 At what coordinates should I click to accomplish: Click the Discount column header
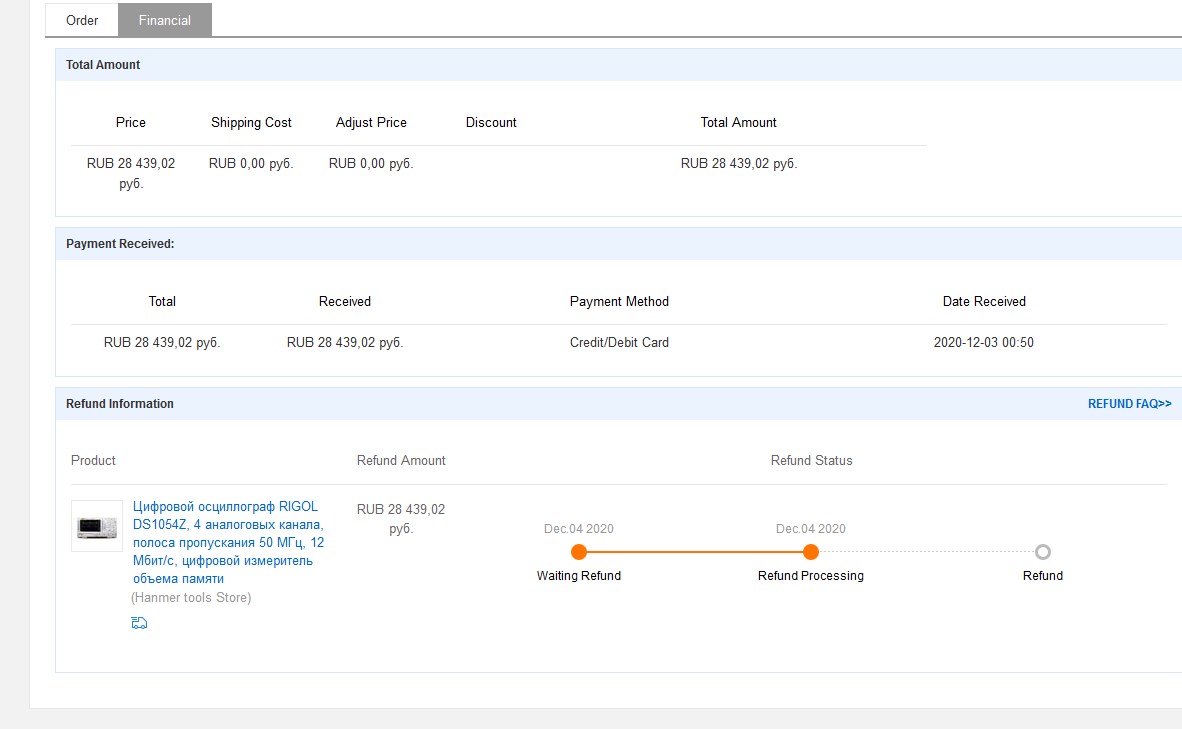pyautogui.click(x=491, y=122)
